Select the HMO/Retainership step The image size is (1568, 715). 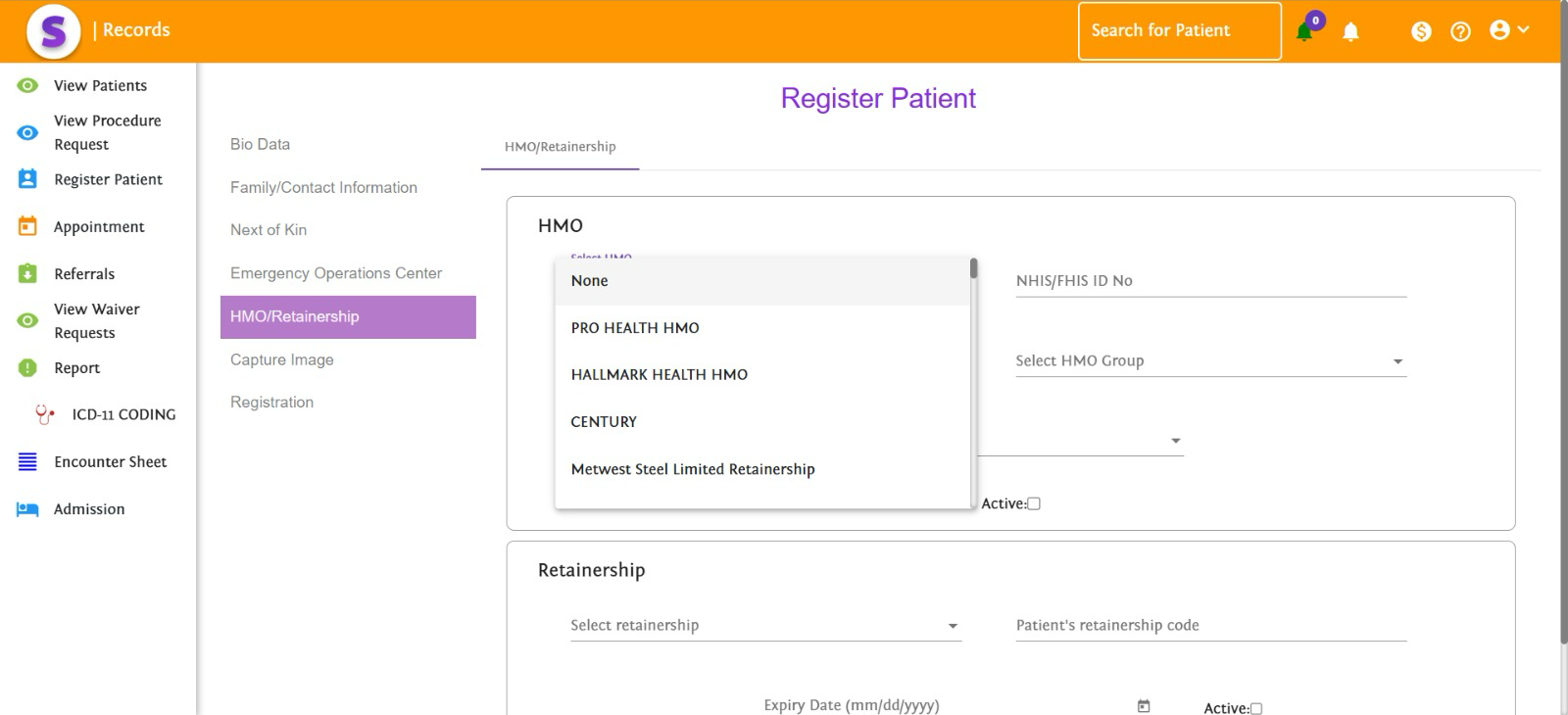pyautogui.click(x=348, y=316)
